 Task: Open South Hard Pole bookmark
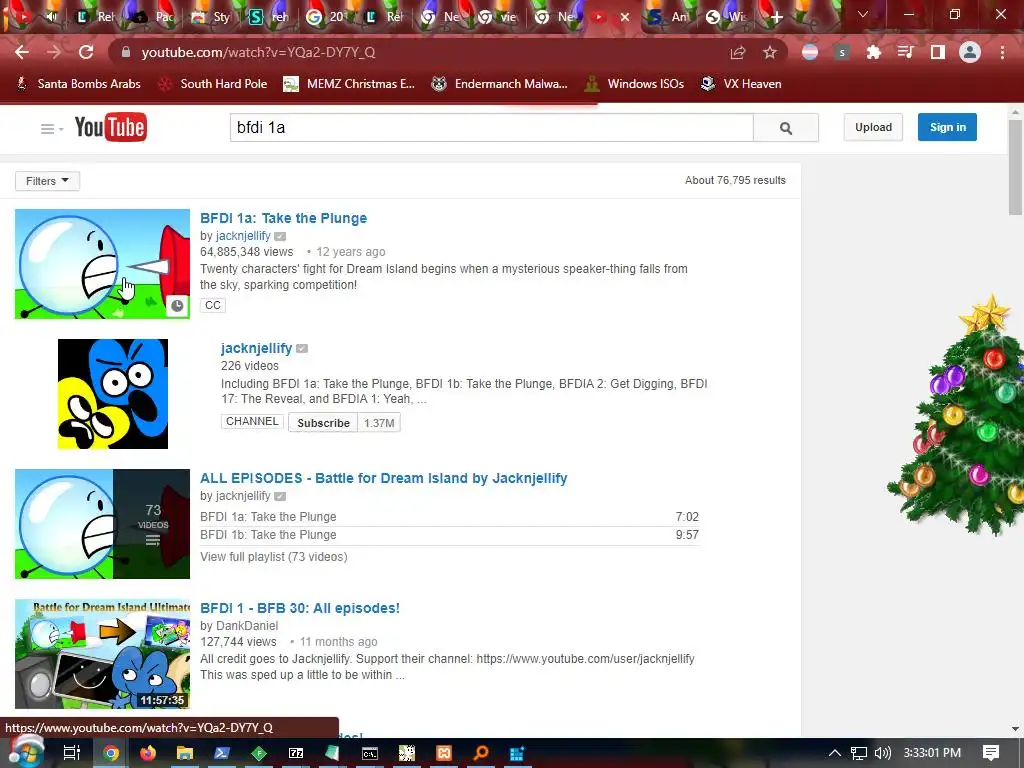[213, 84]
